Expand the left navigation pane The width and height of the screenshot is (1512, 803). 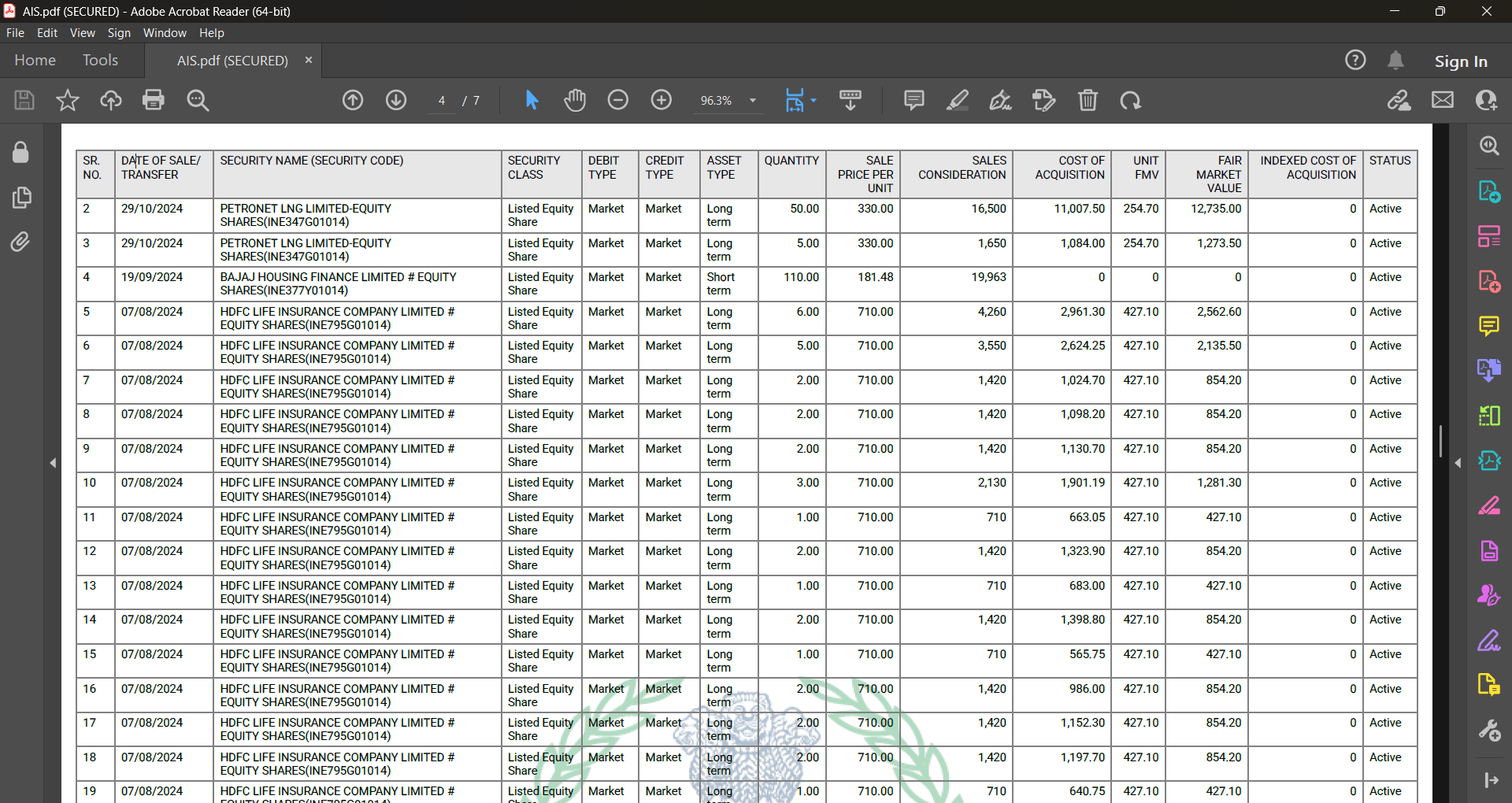[x=53, y=463]
